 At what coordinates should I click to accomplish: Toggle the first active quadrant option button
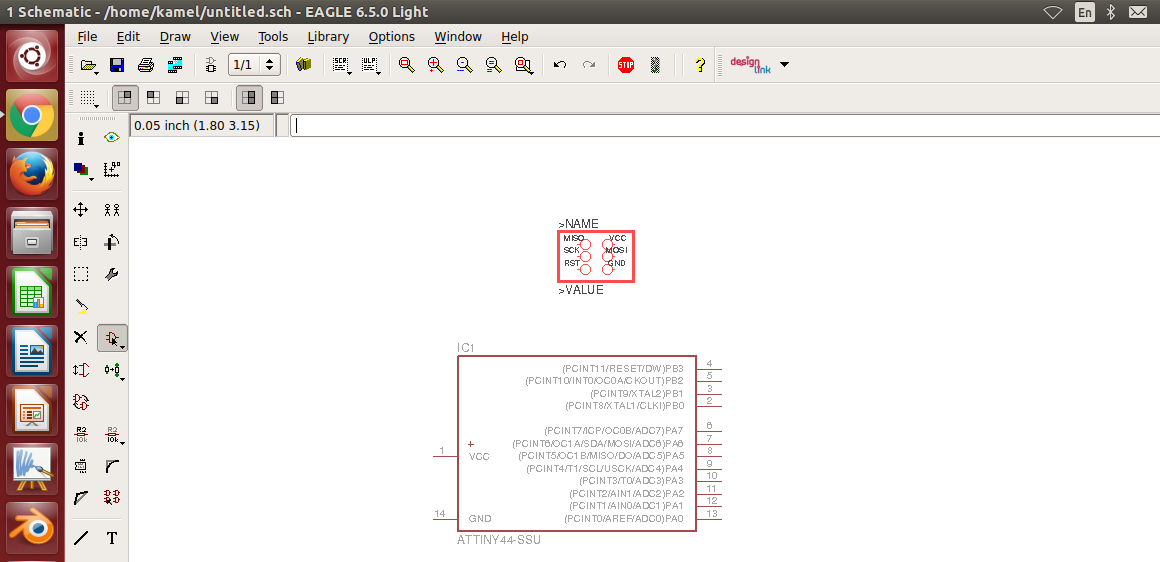click(x=124, y=97)
